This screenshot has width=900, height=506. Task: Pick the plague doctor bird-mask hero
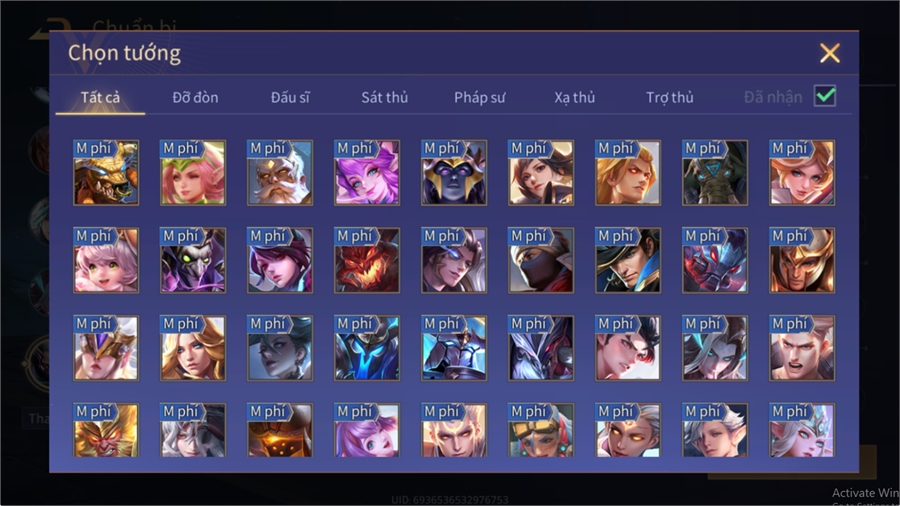pos(193,260)
